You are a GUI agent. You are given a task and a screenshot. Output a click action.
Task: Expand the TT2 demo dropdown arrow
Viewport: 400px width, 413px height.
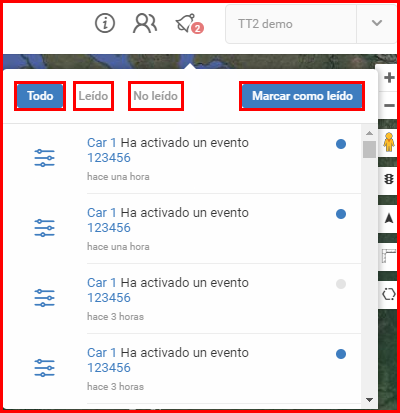coord(377,23)
